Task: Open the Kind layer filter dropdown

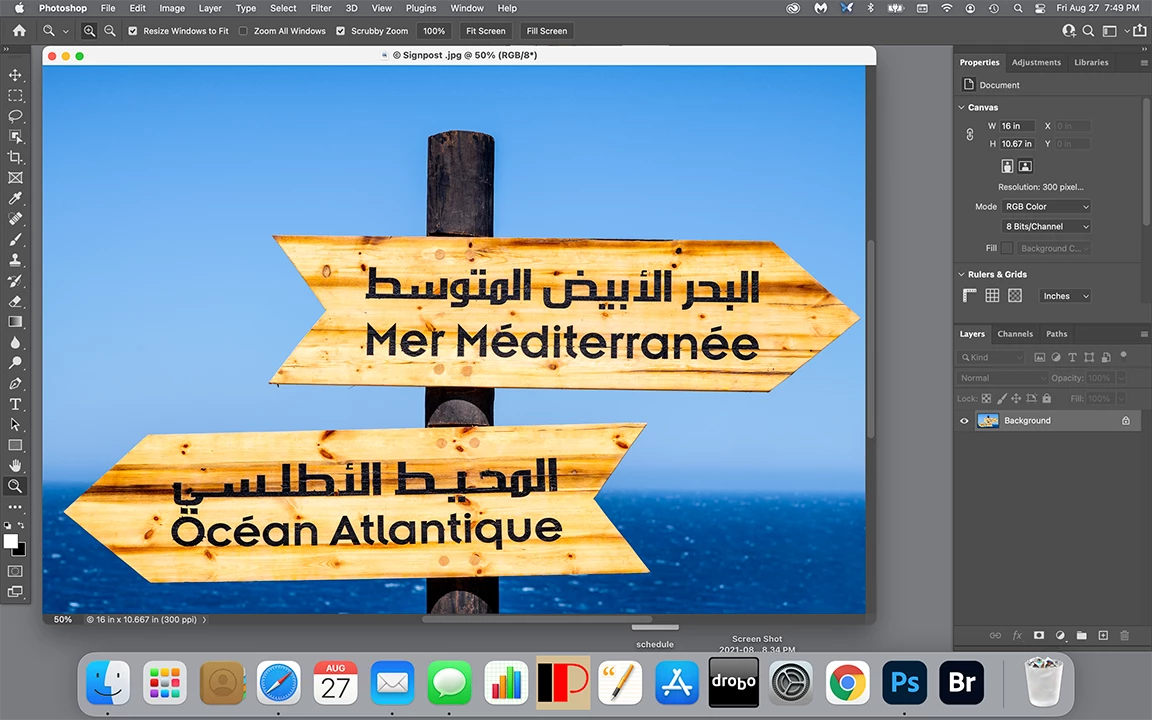Action: (x=990, y=357)
